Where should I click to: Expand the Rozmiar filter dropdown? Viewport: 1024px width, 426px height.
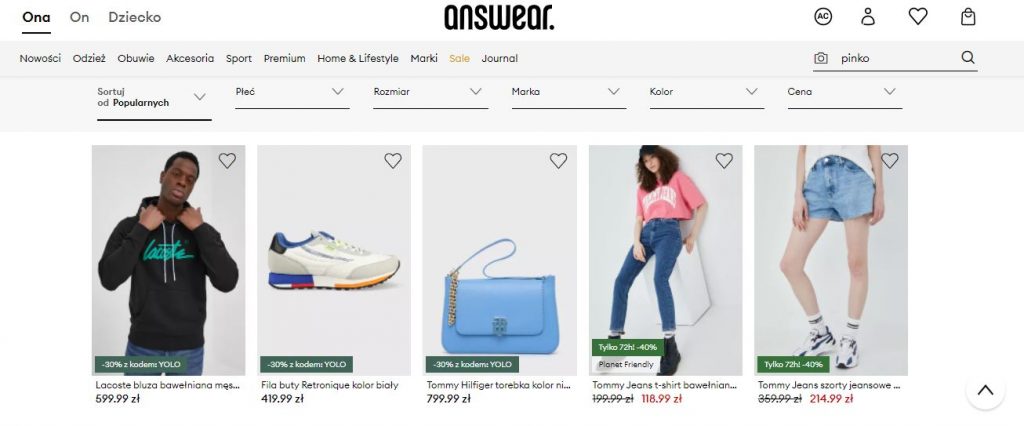coord(430,94)
